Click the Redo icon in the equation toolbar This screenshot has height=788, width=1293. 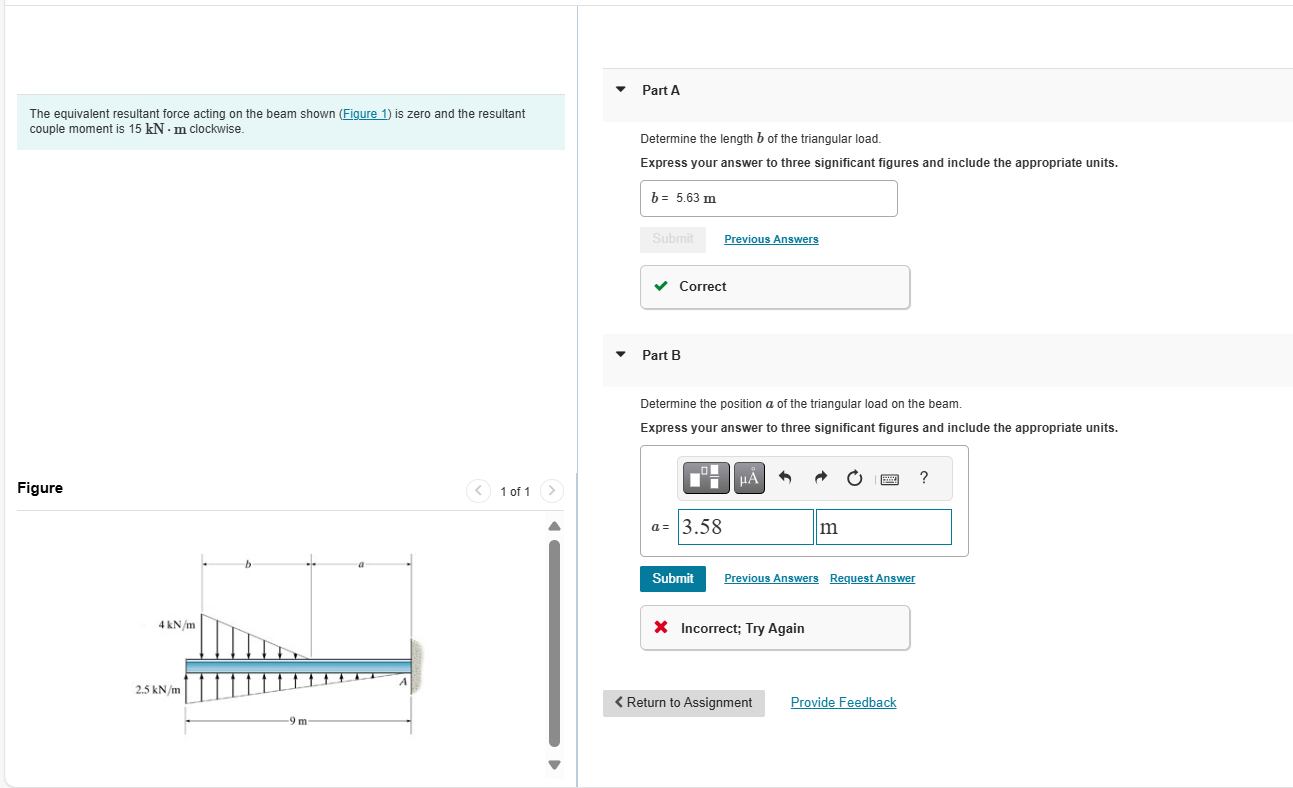click(x=819, y=478)
